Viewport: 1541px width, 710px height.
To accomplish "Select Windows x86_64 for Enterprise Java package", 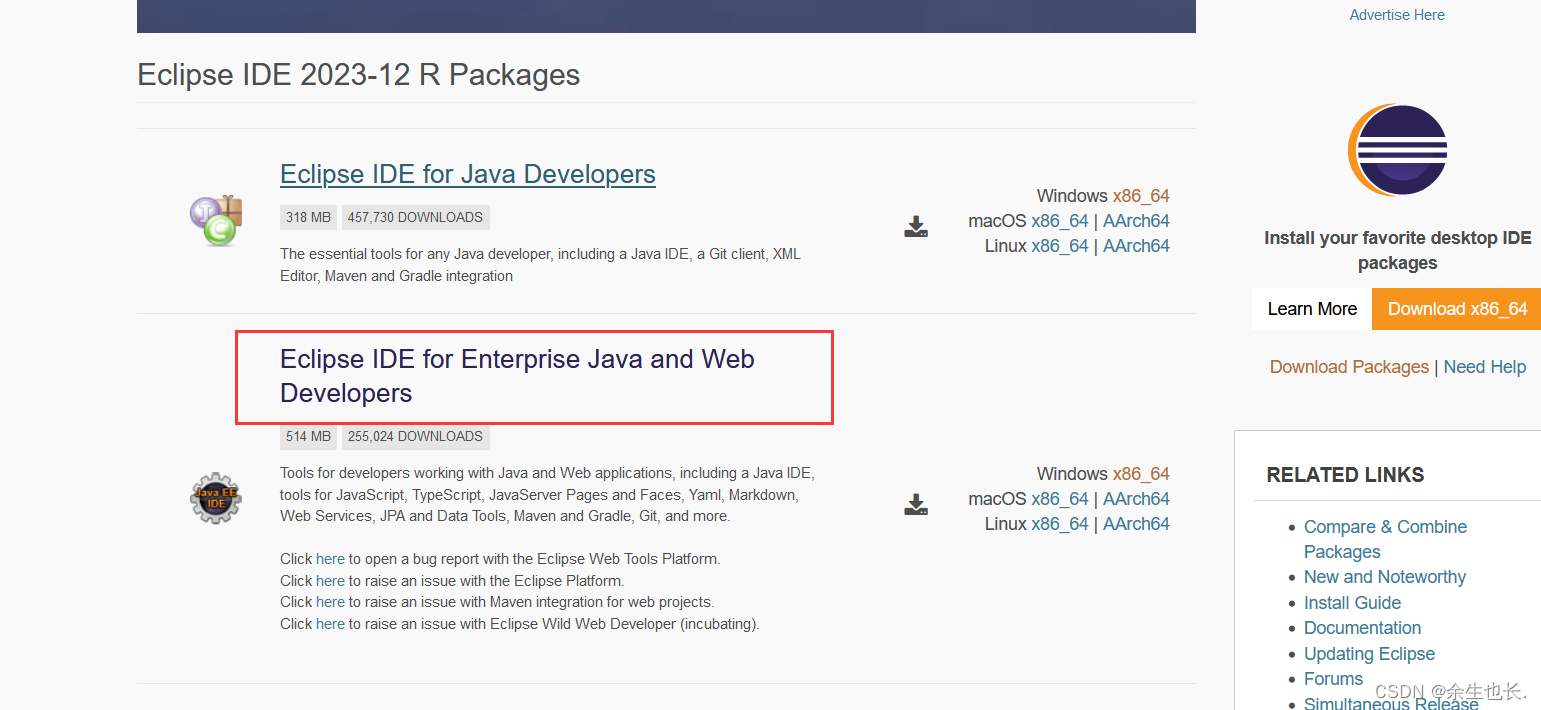I will click(x=1141, y=474).
